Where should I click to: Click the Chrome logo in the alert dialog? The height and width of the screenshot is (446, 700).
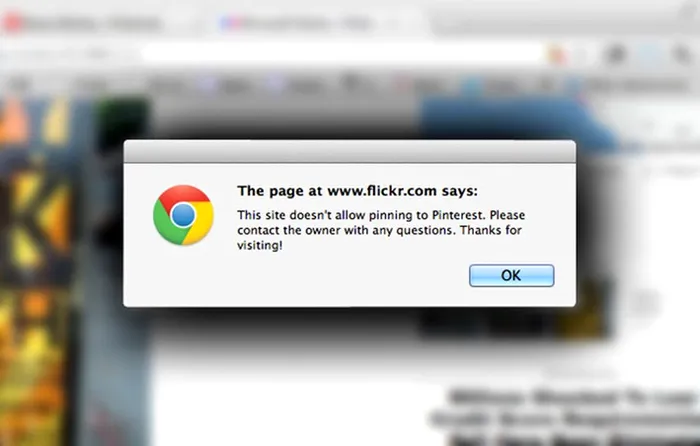tap(183, 215)
